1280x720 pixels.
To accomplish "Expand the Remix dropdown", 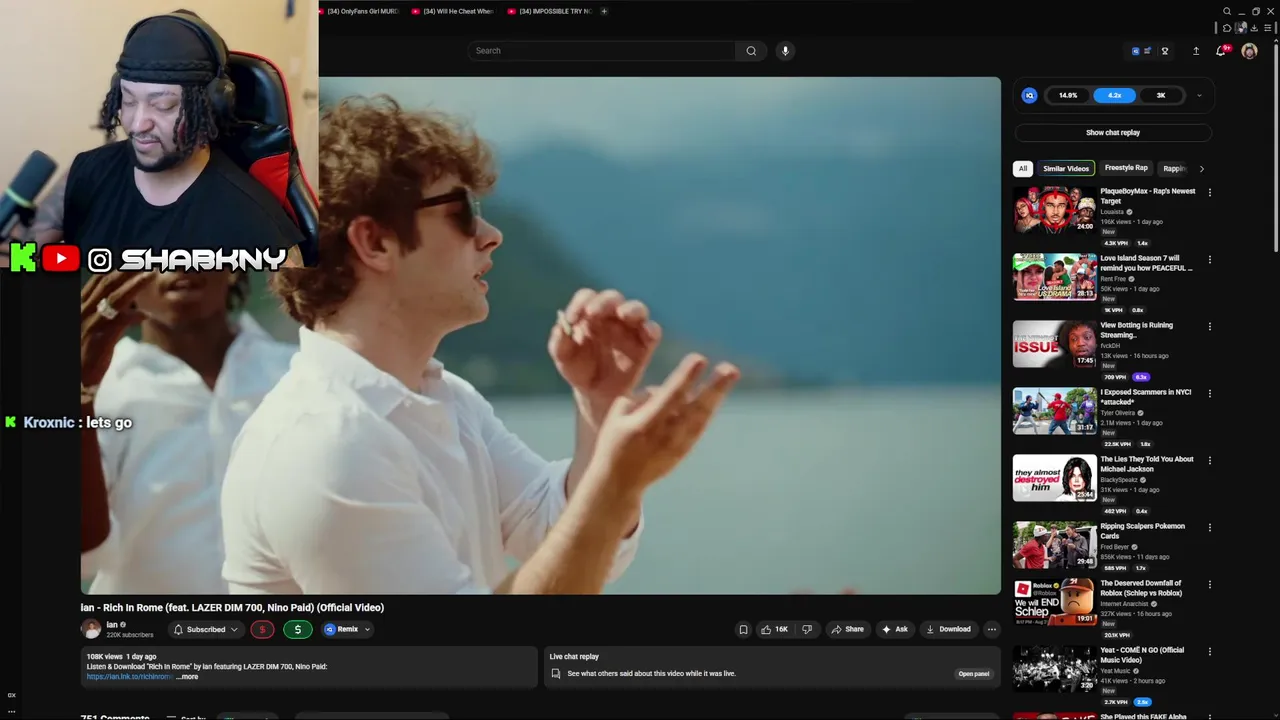I will pos(367,629).
